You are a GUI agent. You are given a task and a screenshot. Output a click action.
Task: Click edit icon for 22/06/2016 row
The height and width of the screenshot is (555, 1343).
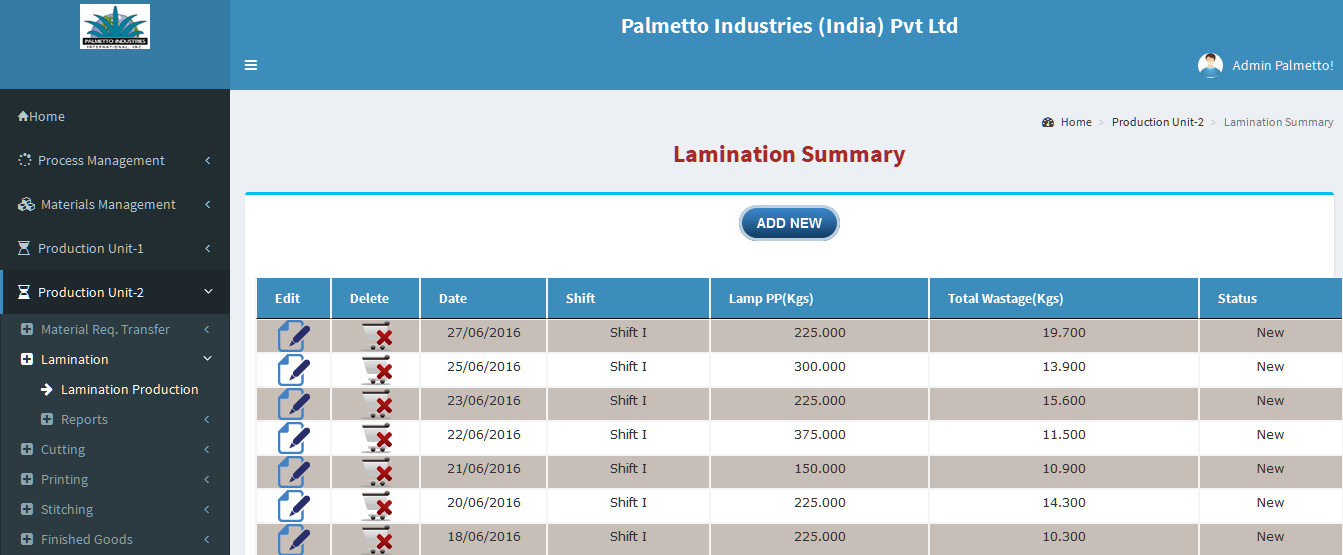click(x=293, y=437)
